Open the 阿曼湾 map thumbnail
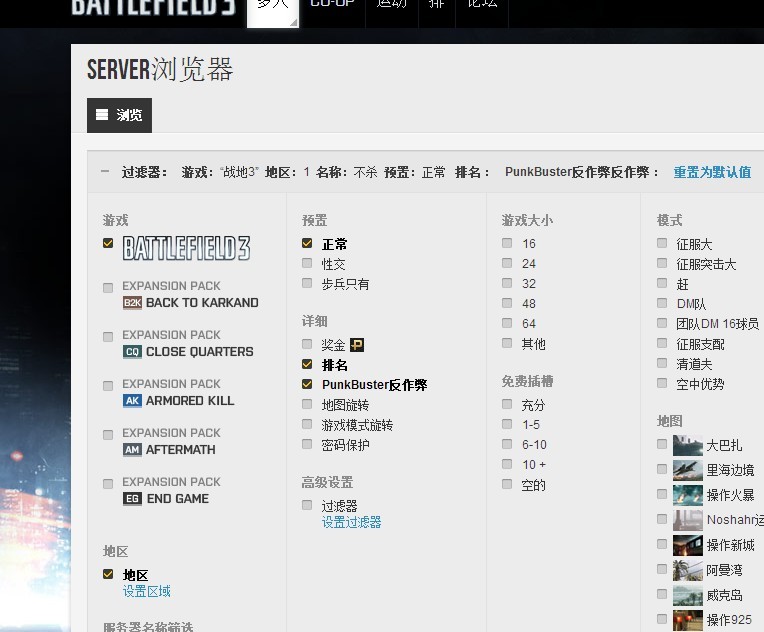The width and height of the screenshot is (764, 632). (x=688, y=570)
